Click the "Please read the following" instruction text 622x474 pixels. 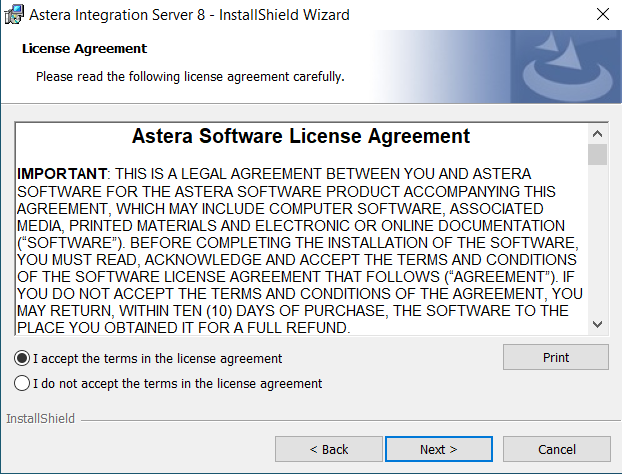tap(190, 76)
